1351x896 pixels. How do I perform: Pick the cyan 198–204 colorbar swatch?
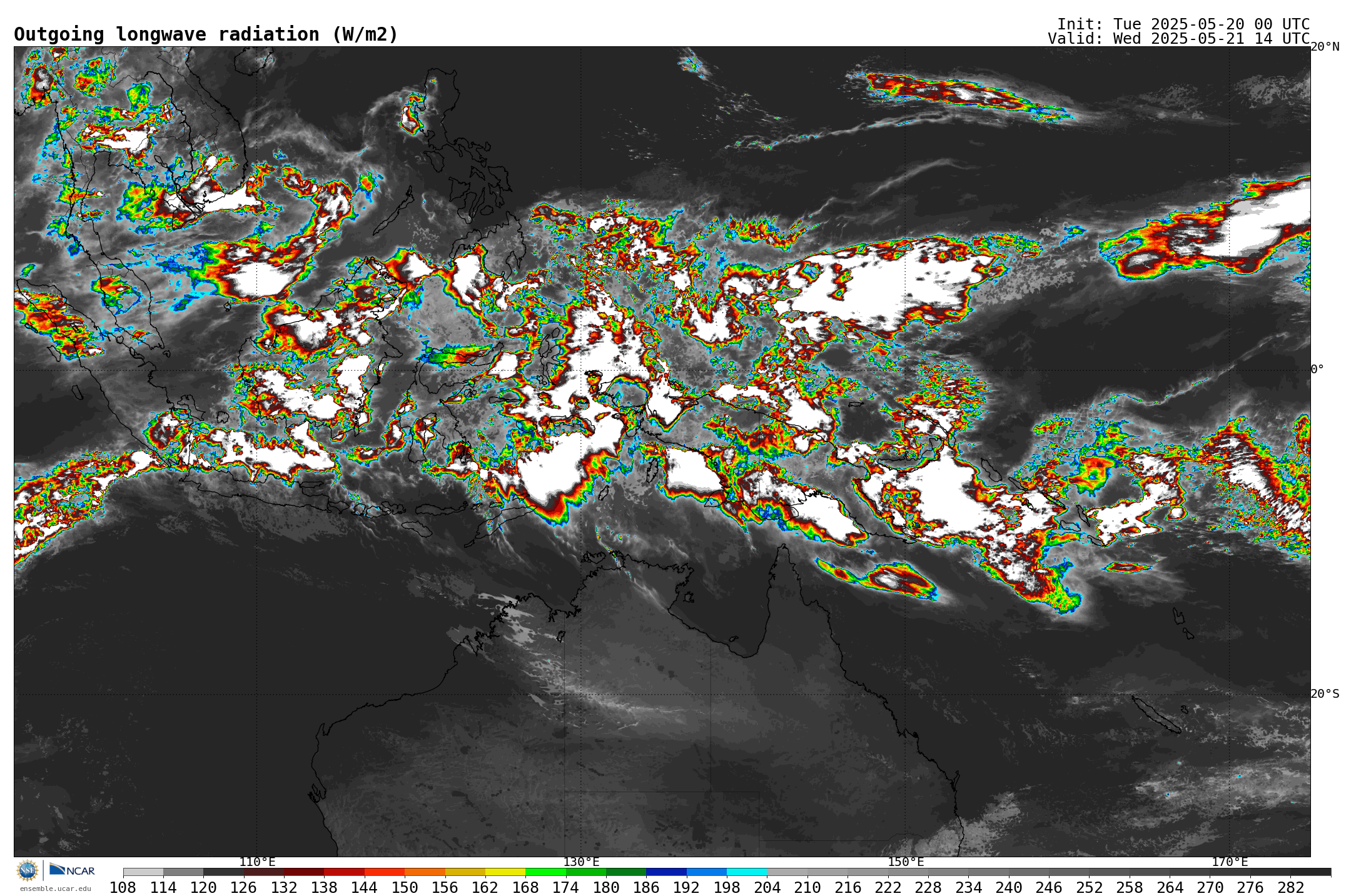pyautogui.click(x=747, y=872)
